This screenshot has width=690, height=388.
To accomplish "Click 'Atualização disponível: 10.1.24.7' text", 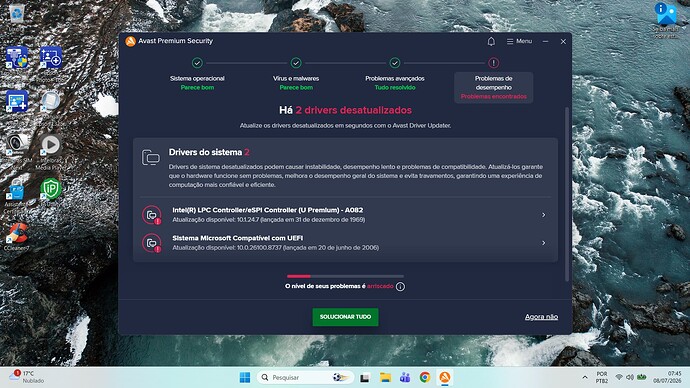I will pos(268,220).
